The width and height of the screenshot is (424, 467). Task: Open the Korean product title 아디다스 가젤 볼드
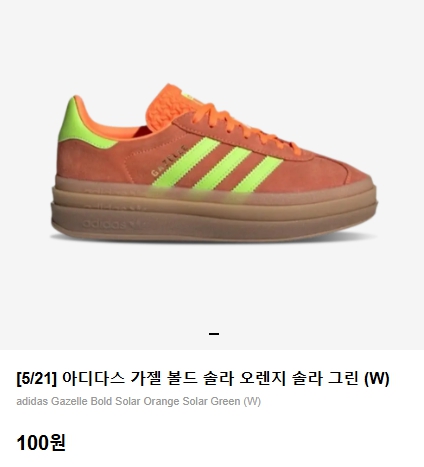203,378
